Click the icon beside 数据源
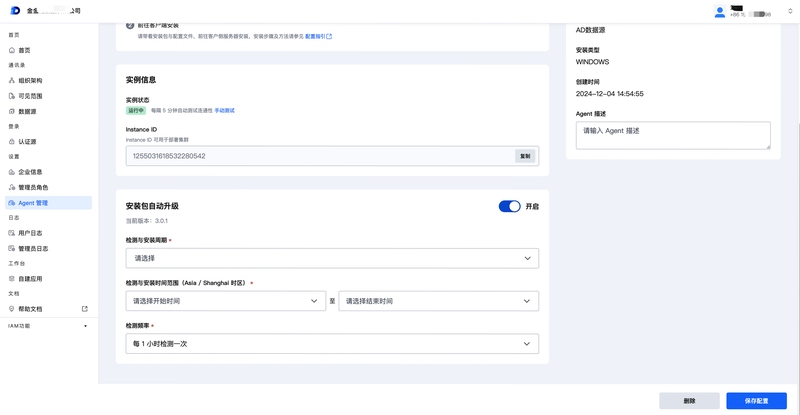This screenshot has width=800, height=415. [12, 111]
